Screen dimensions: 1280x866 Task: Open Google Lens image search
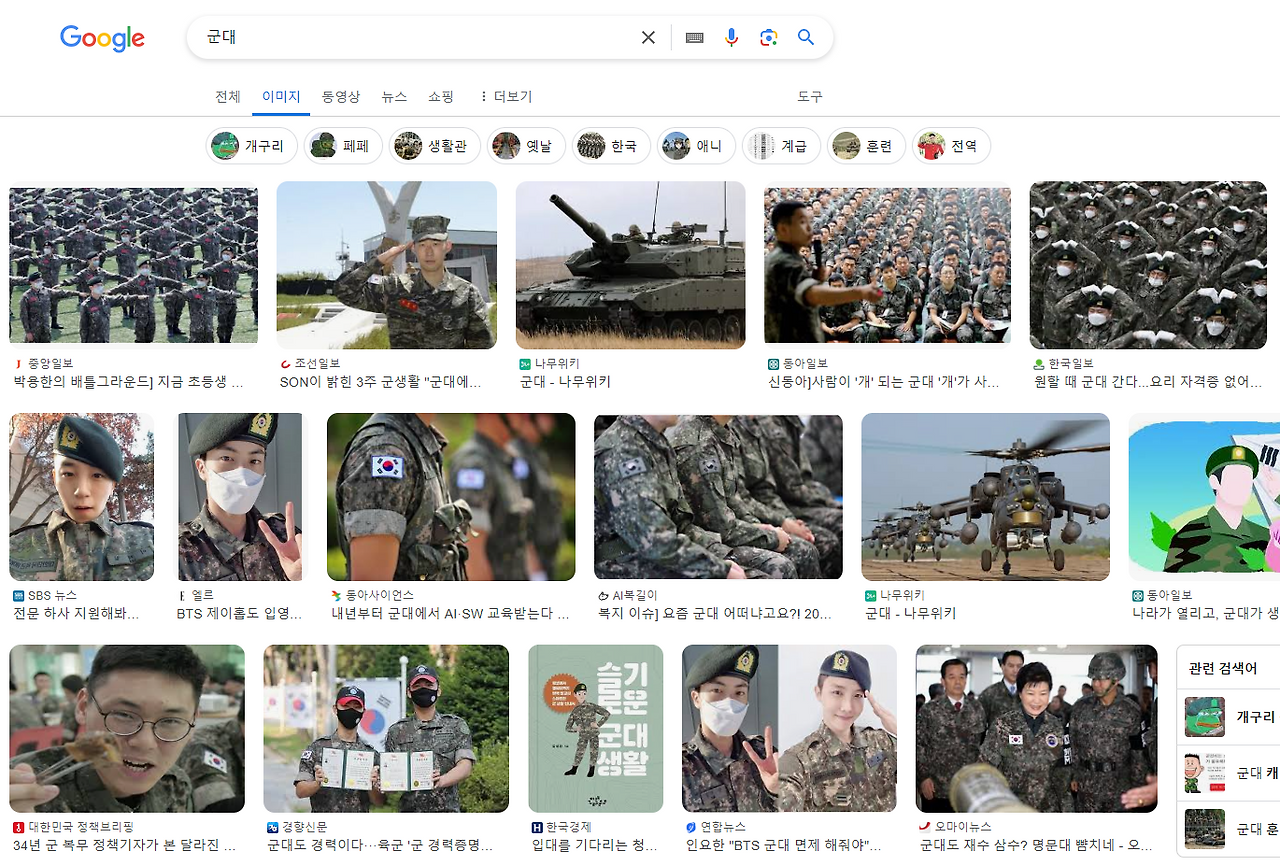[768, 37]
